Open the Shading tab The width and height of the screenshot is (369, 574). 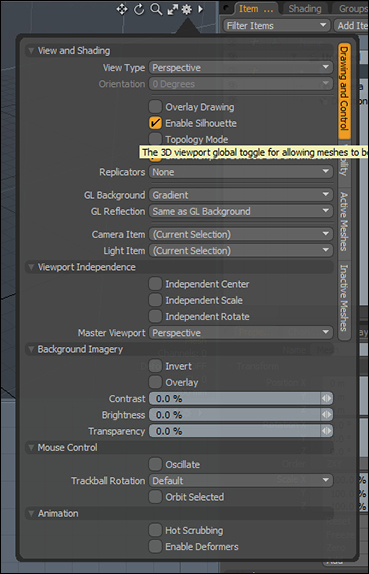coord(305,9)
